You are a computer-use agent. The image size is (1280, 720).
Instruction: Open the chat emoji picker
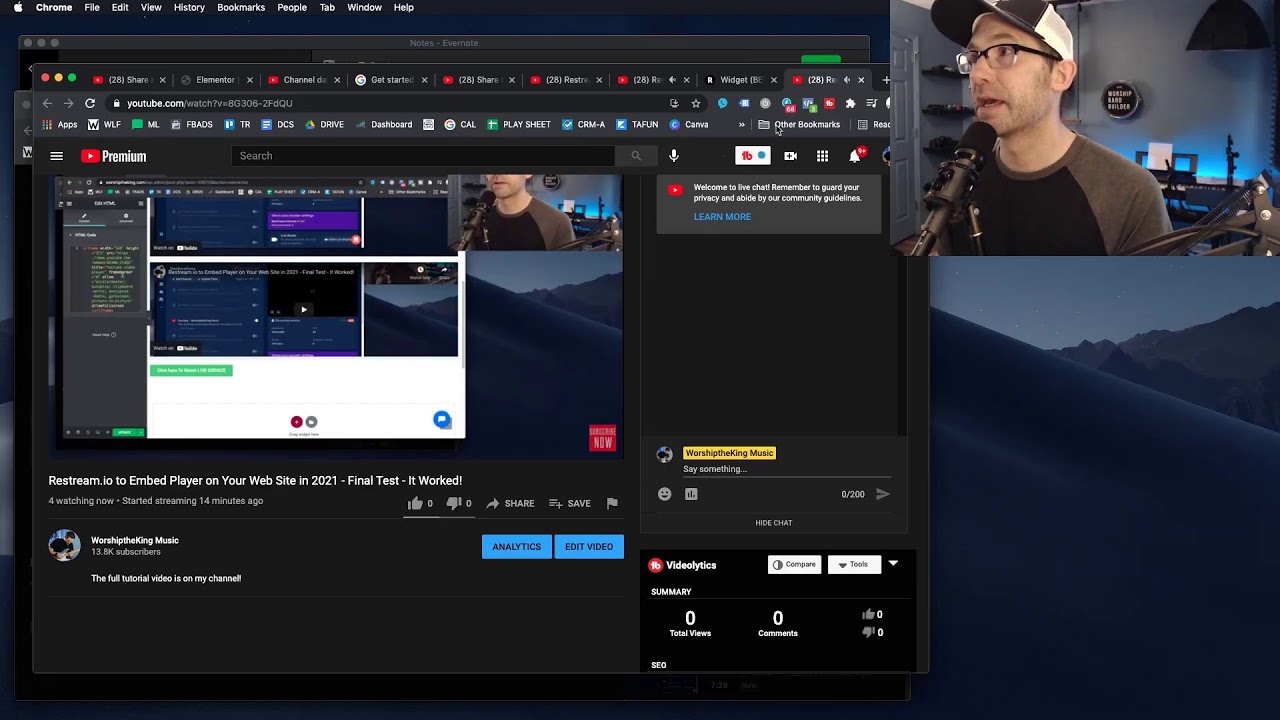click(665, 494)
